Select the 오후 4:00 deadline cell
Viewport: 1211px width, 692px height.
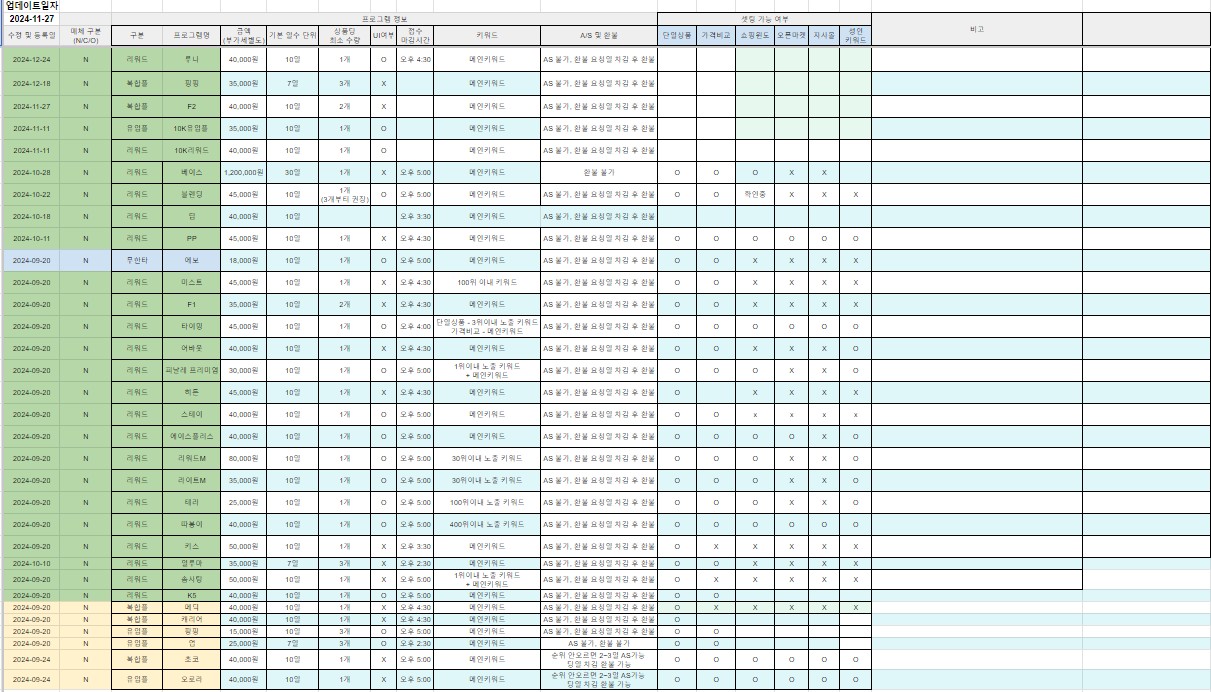click(x=415, y=326)
